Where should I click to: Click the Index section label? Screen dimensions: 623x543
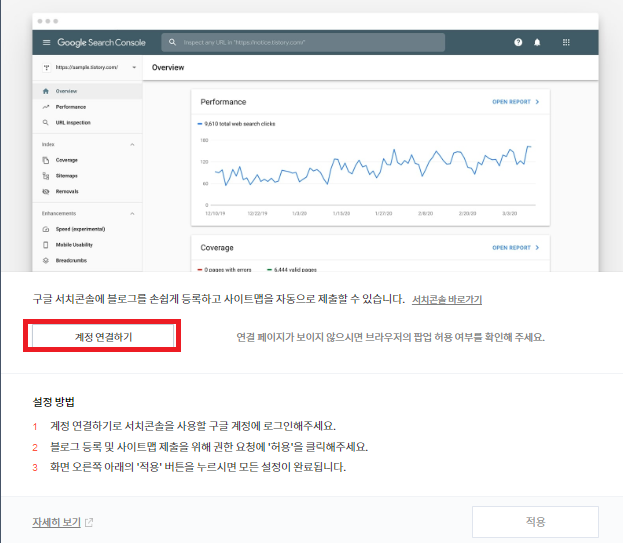click(x=48, y=145)
